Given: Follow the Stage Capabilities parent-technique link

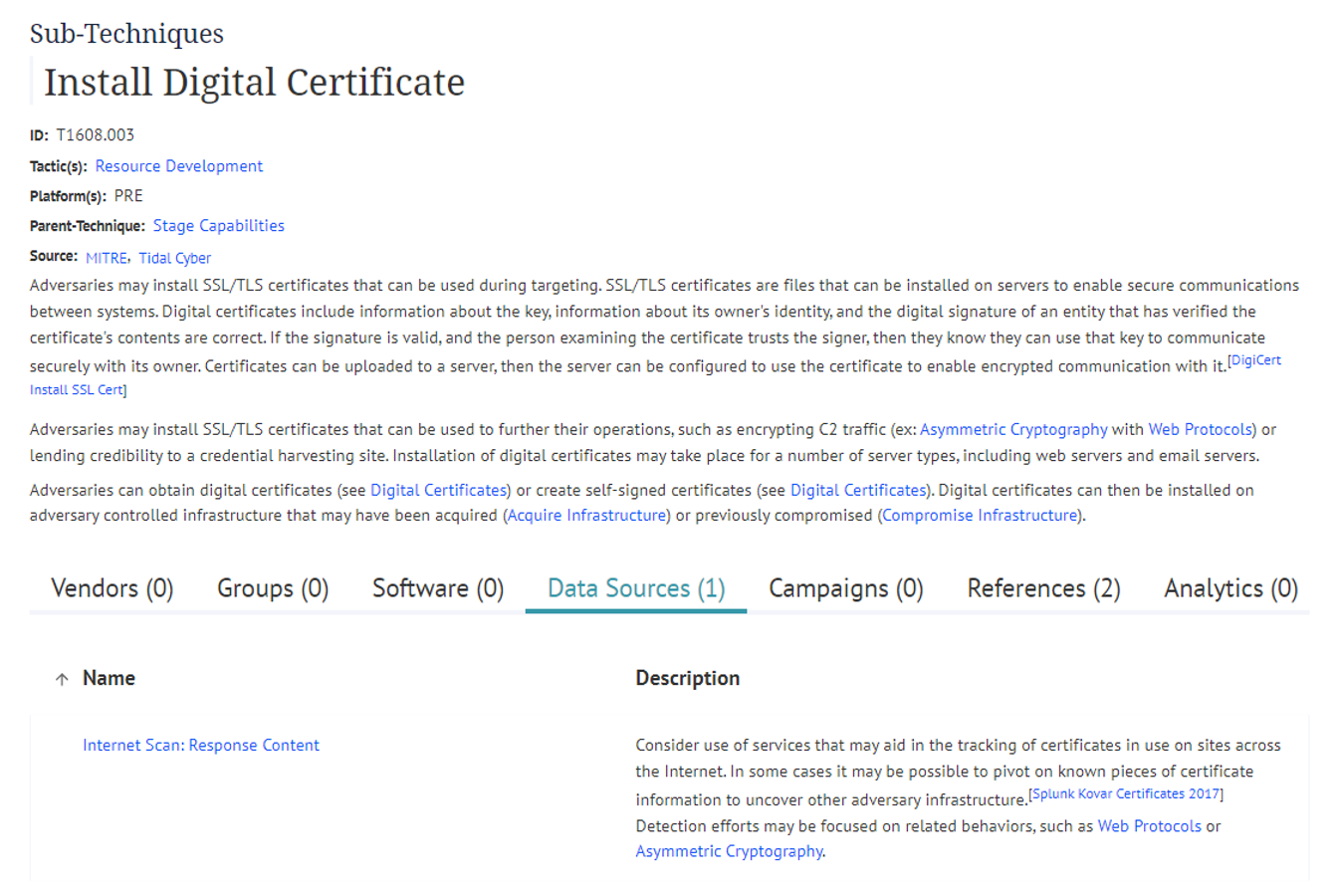Looking at the screenshot, I should click(x=219, y=226).
